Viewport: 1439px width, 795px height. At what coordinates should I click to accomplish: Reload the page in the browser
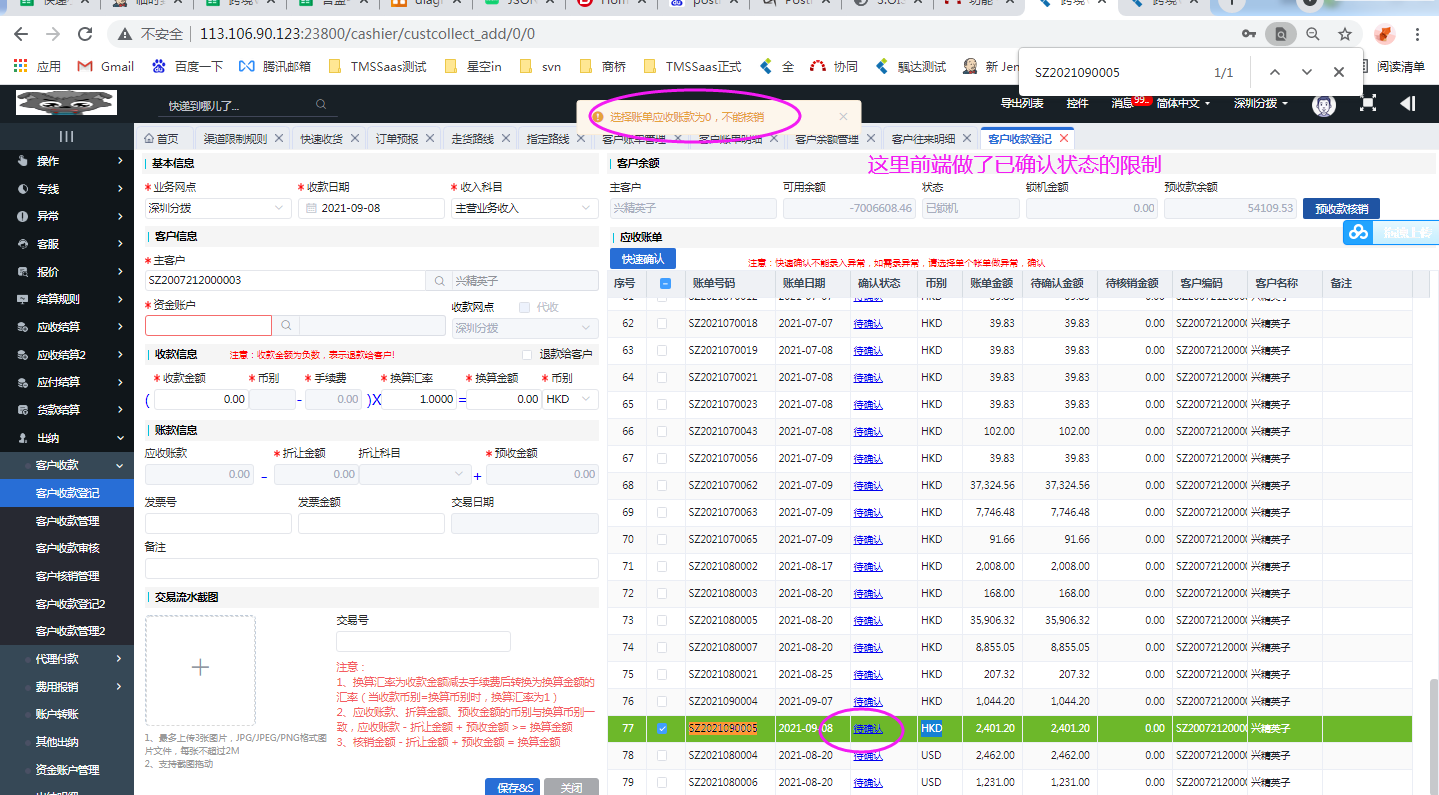(86, 34)
